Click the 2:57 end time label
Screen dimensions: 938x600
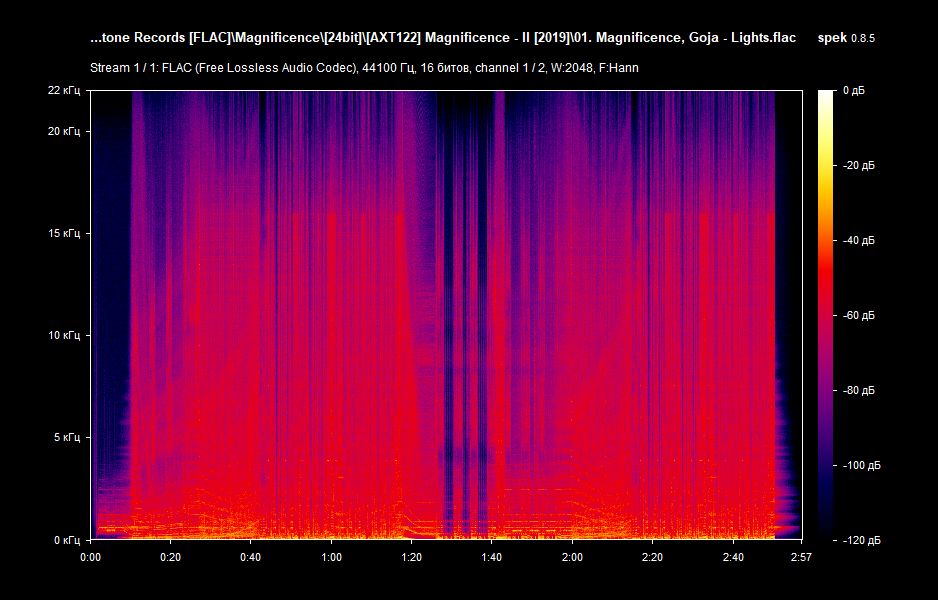click(801, 558)
